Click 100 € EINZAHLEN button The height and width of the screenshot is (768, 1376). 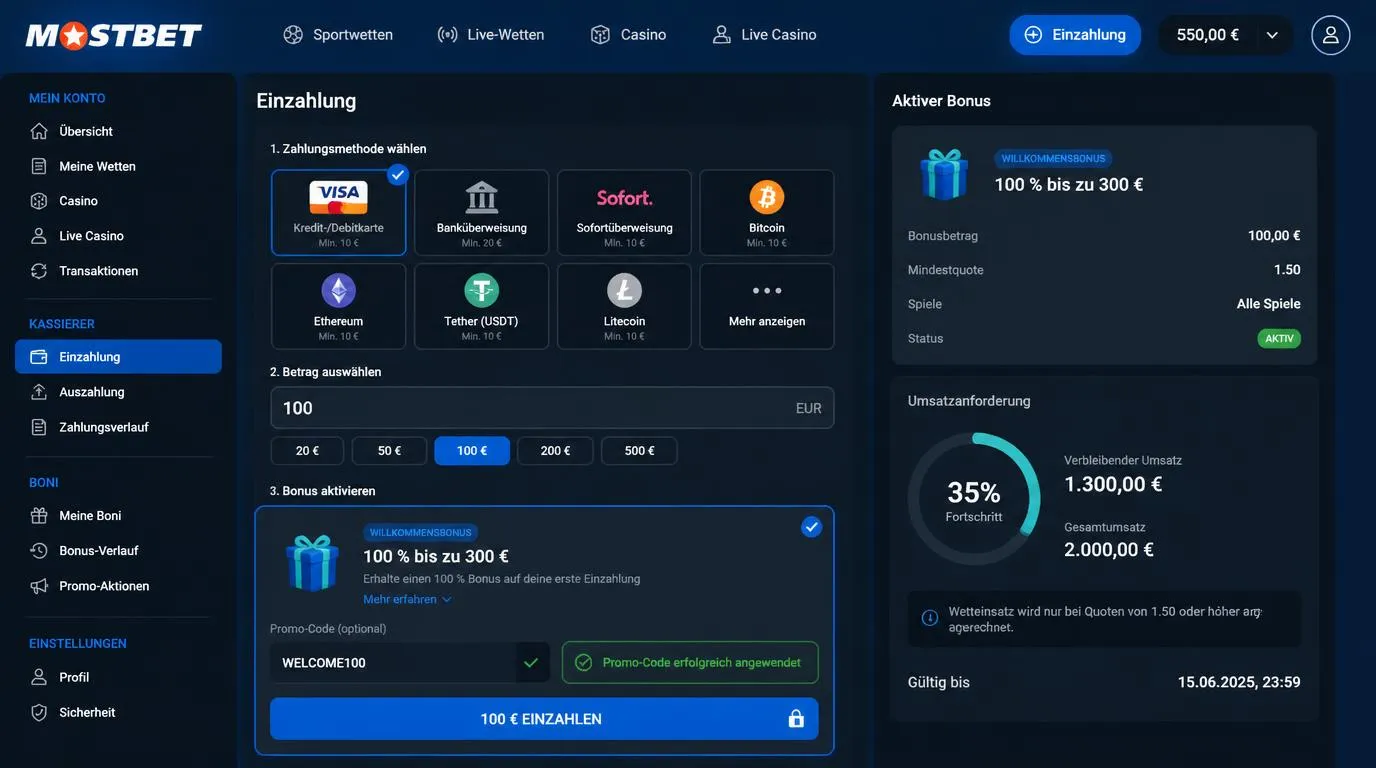pyautogui.click(x=544, y=719)
